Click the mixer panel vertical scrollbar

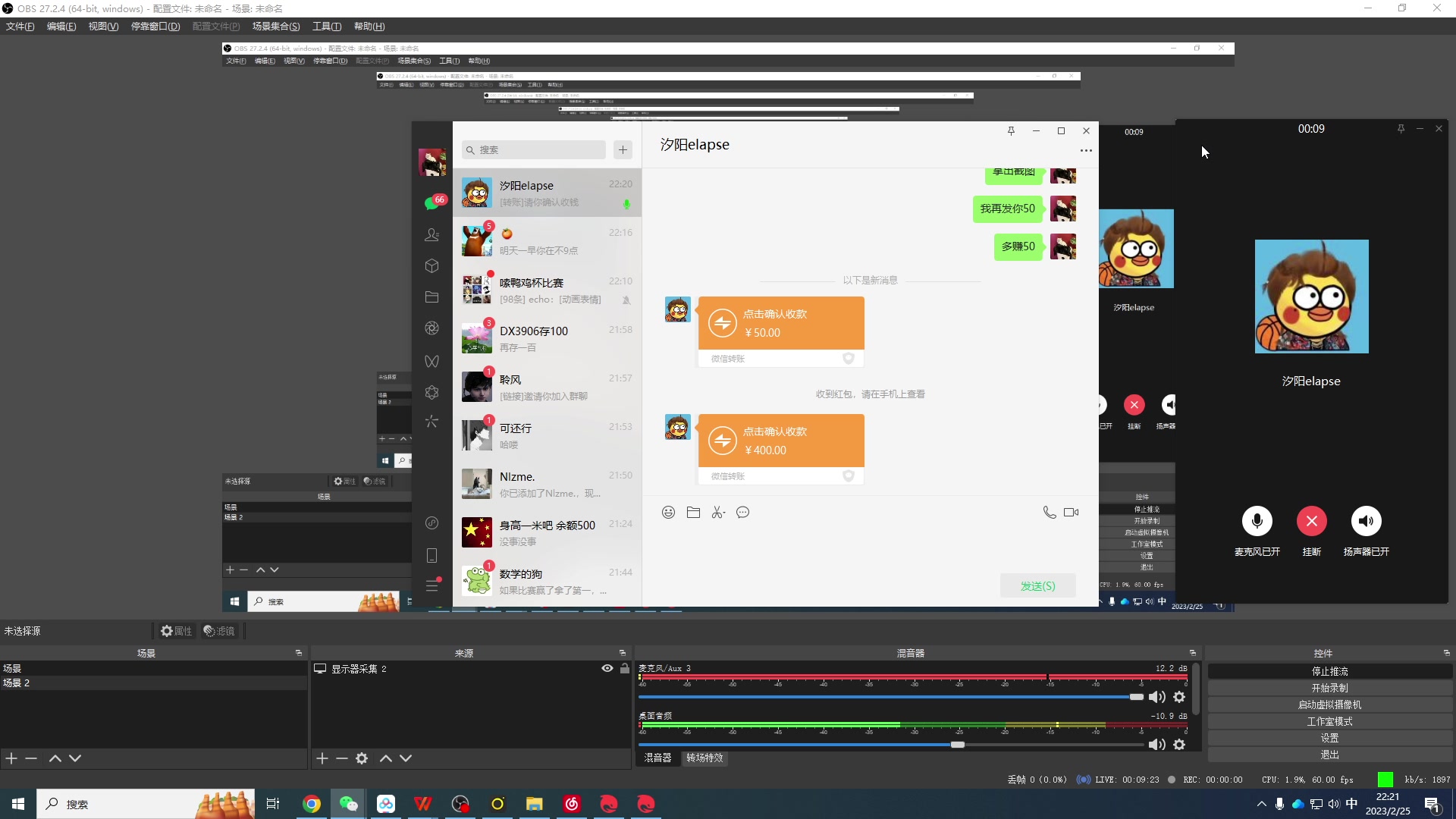coord(1196,690)
